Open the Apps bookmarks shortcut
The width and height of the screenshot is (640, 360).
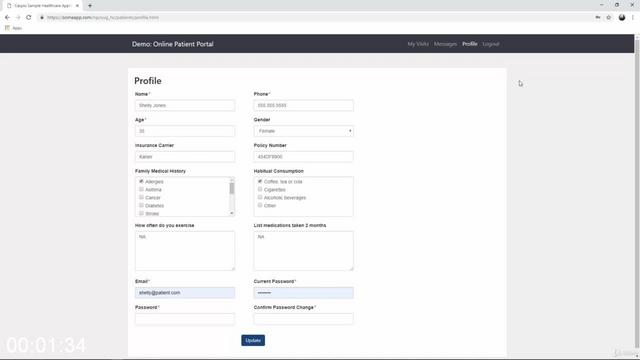coord(13,28)
